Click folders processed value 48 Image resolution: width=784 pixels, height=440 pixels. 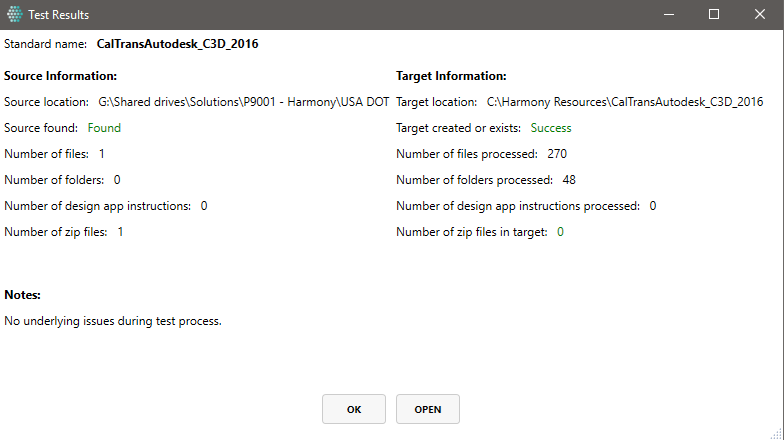point(569,180)
